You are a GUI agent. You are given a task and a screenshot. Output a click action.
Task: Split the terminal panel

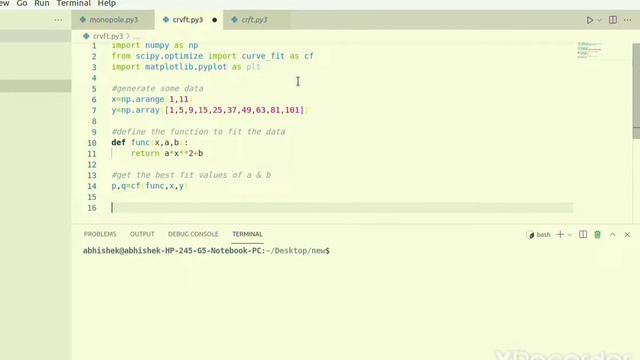(x=583, y=234)
